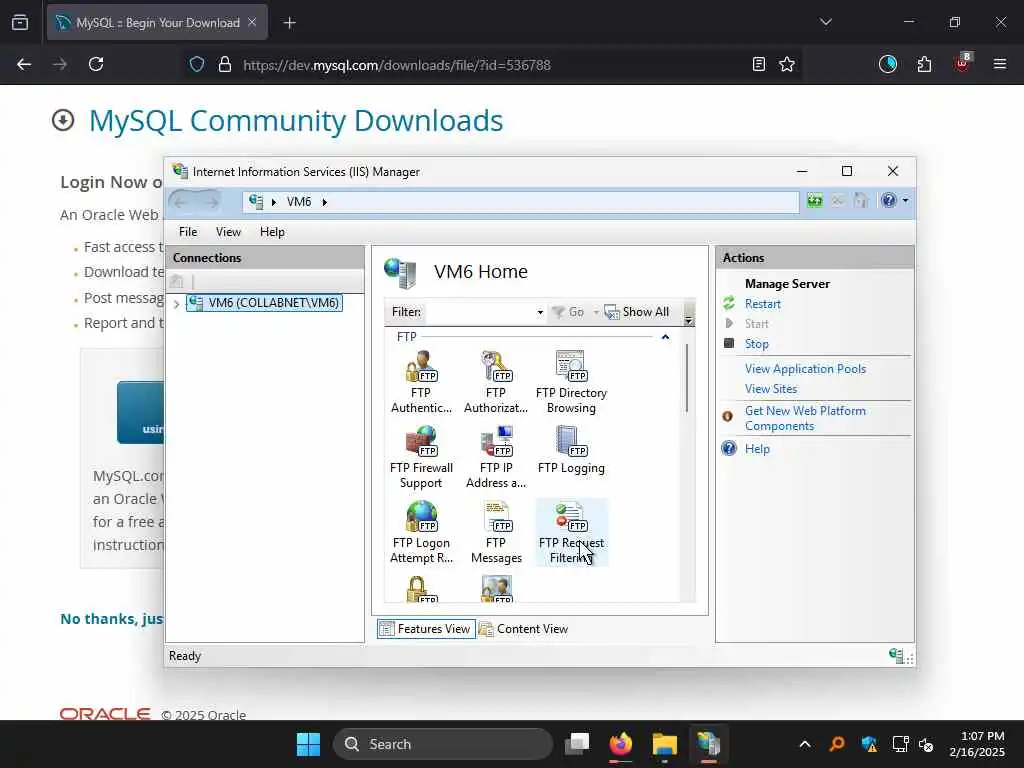Open Firefox account profile icon
This screenshot has height=768, width=1024.
click(888, 64)
